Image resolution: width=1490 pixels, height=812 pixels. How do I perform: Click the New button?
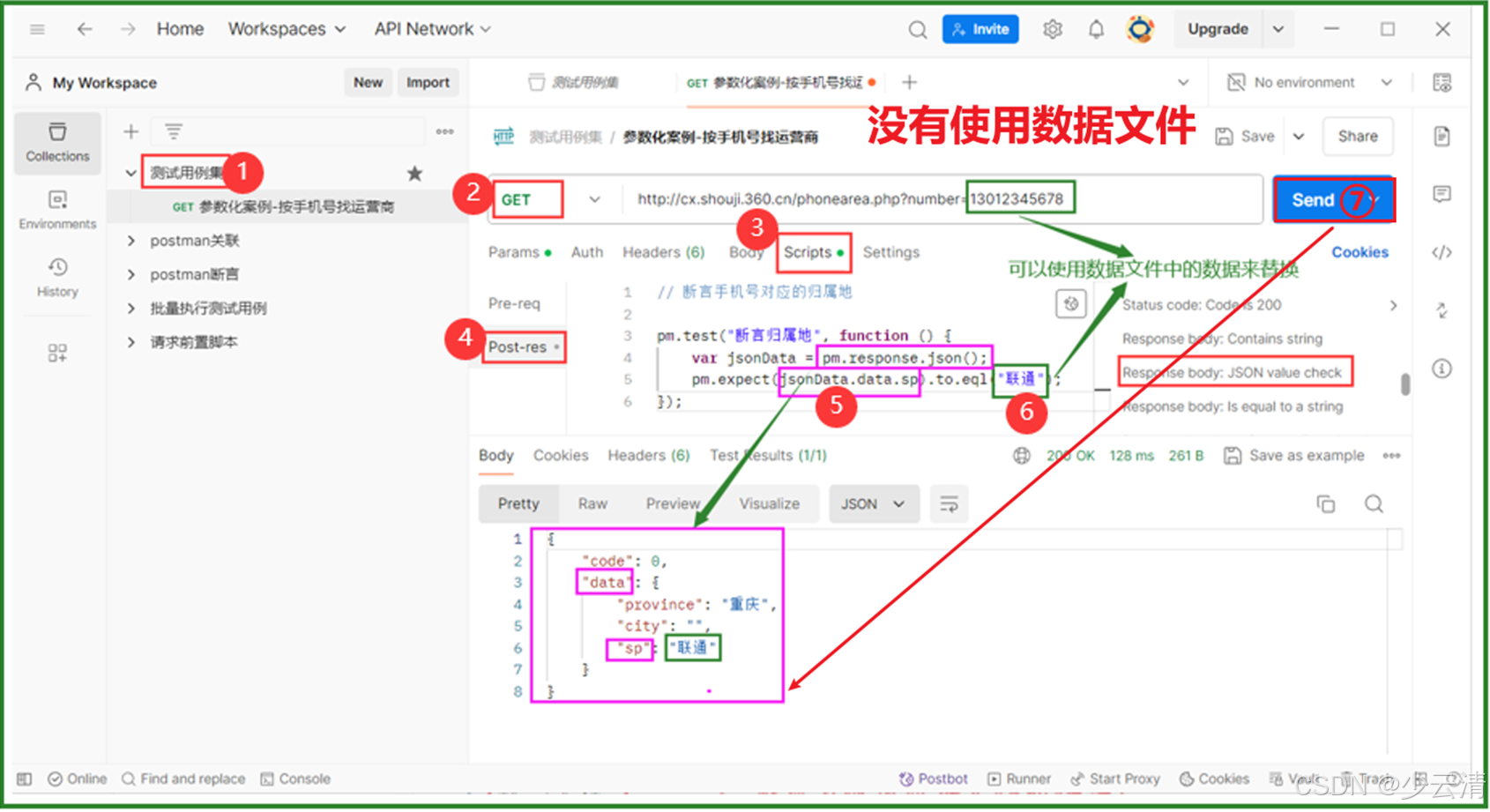[368, 83]
